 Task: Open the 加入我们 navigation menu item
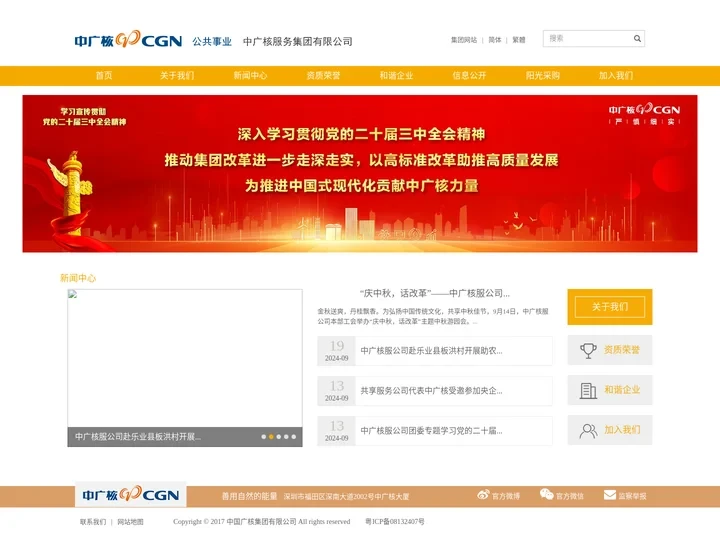616,76
